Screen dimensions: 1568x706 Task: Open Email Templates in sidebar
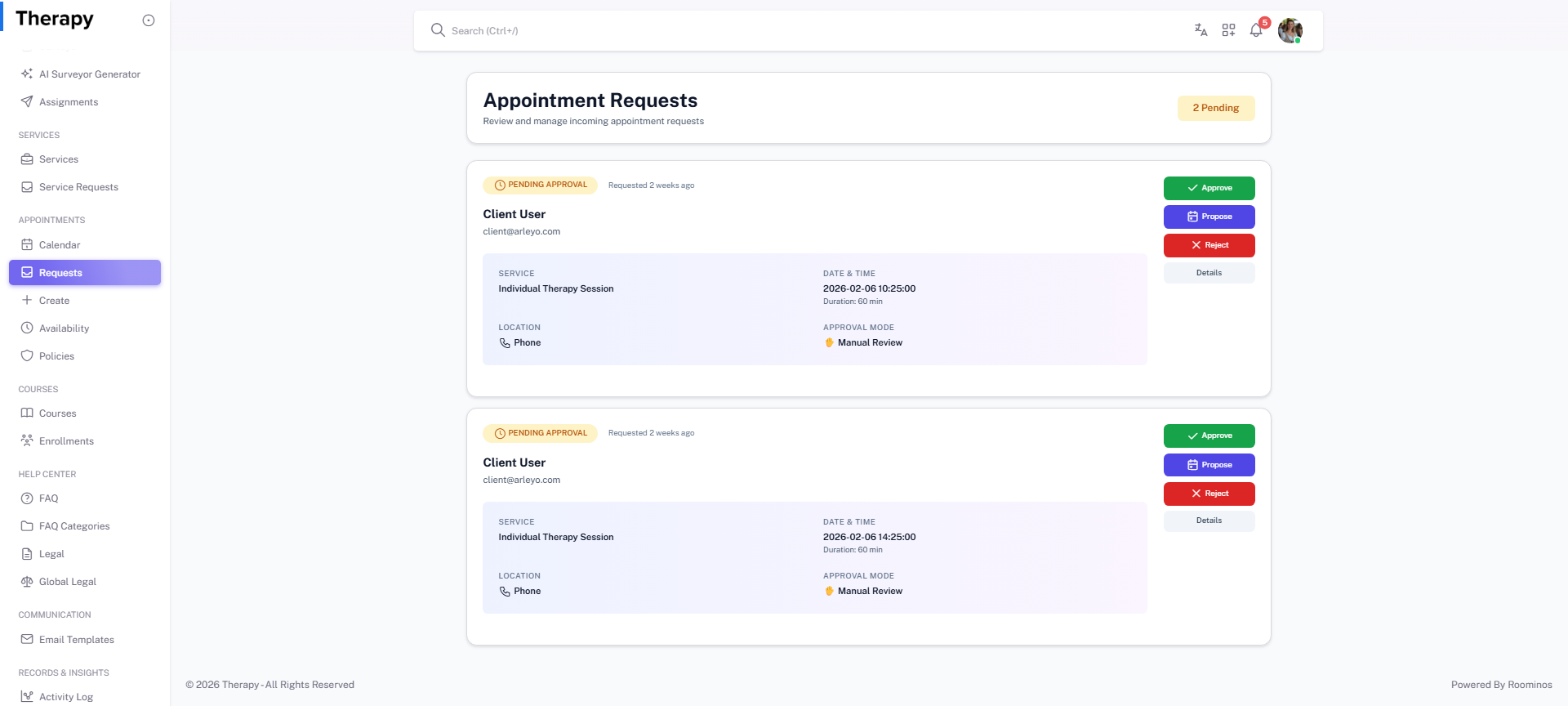point(76,640)
